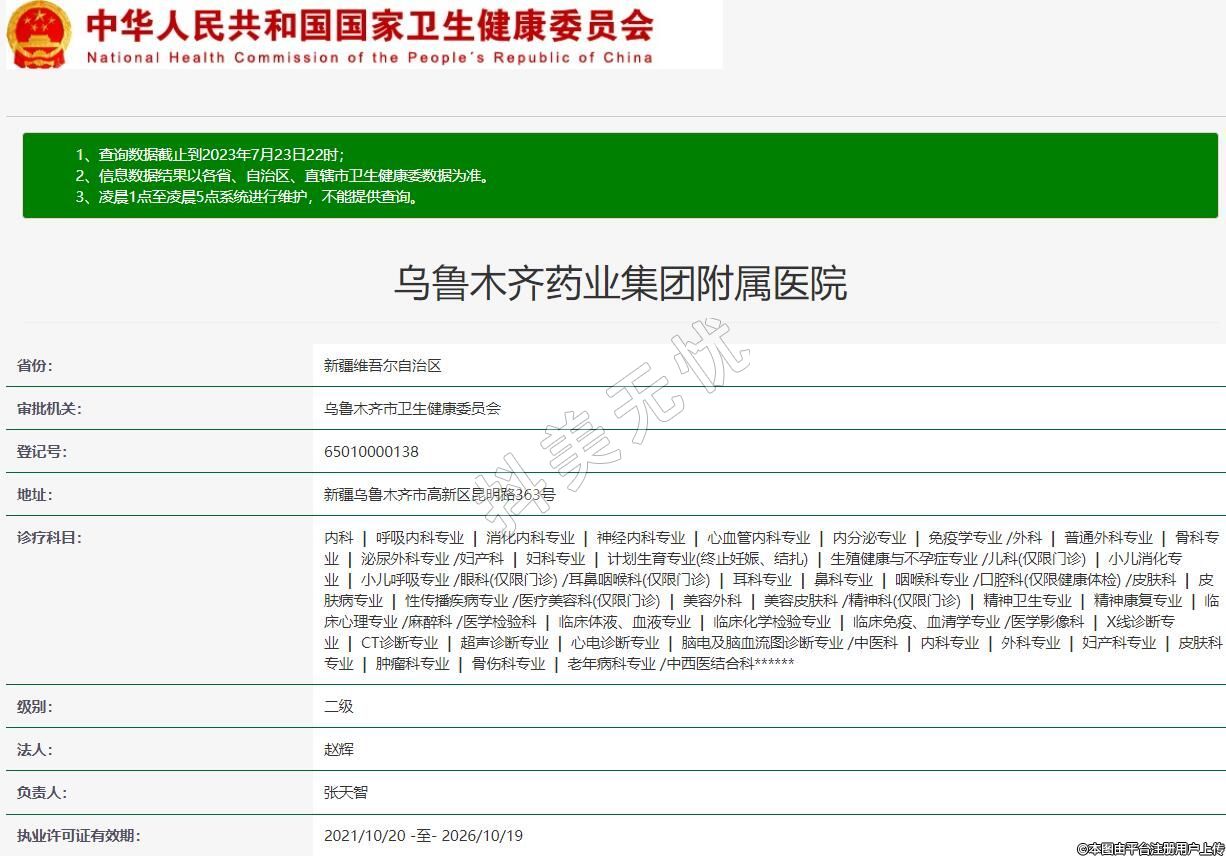Click the registration number 65010000138
This screenshot has width=1226, height=856.
371,452
